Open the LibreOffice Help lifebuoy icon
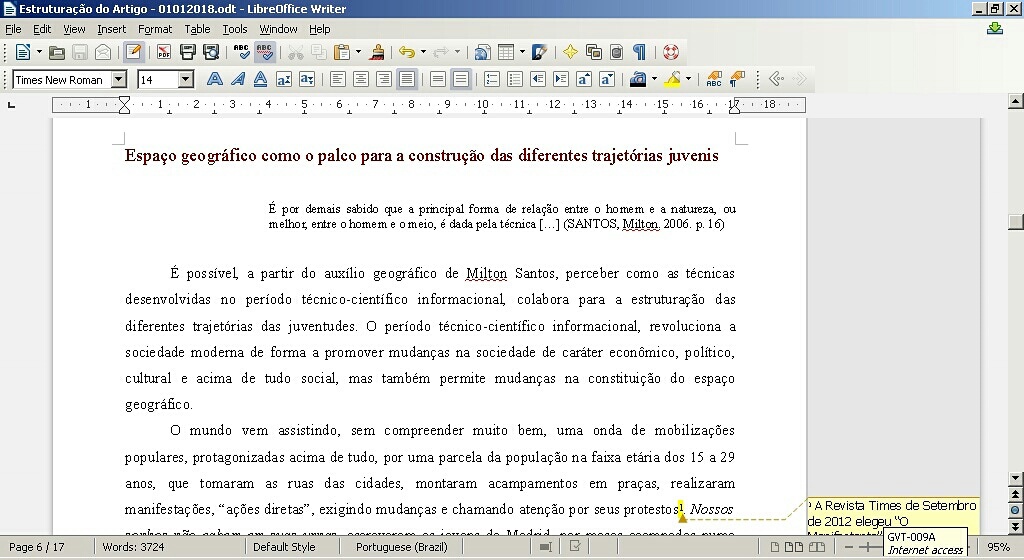This screenshot has height=560, width=1024. [670, 52]
